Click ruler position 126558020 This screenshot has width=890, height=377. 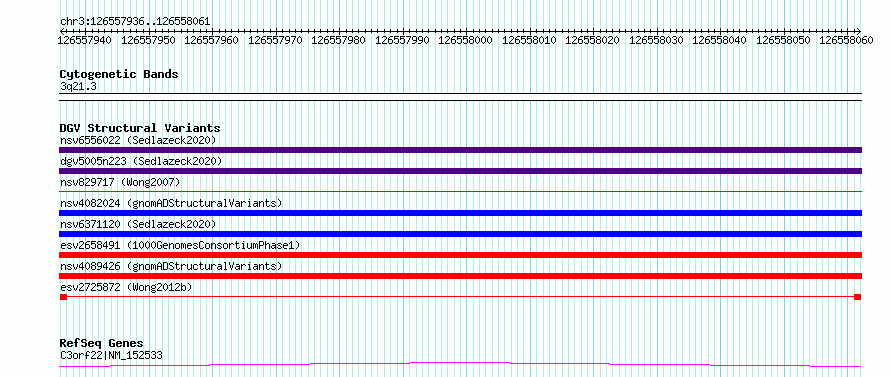coord(593,40)
